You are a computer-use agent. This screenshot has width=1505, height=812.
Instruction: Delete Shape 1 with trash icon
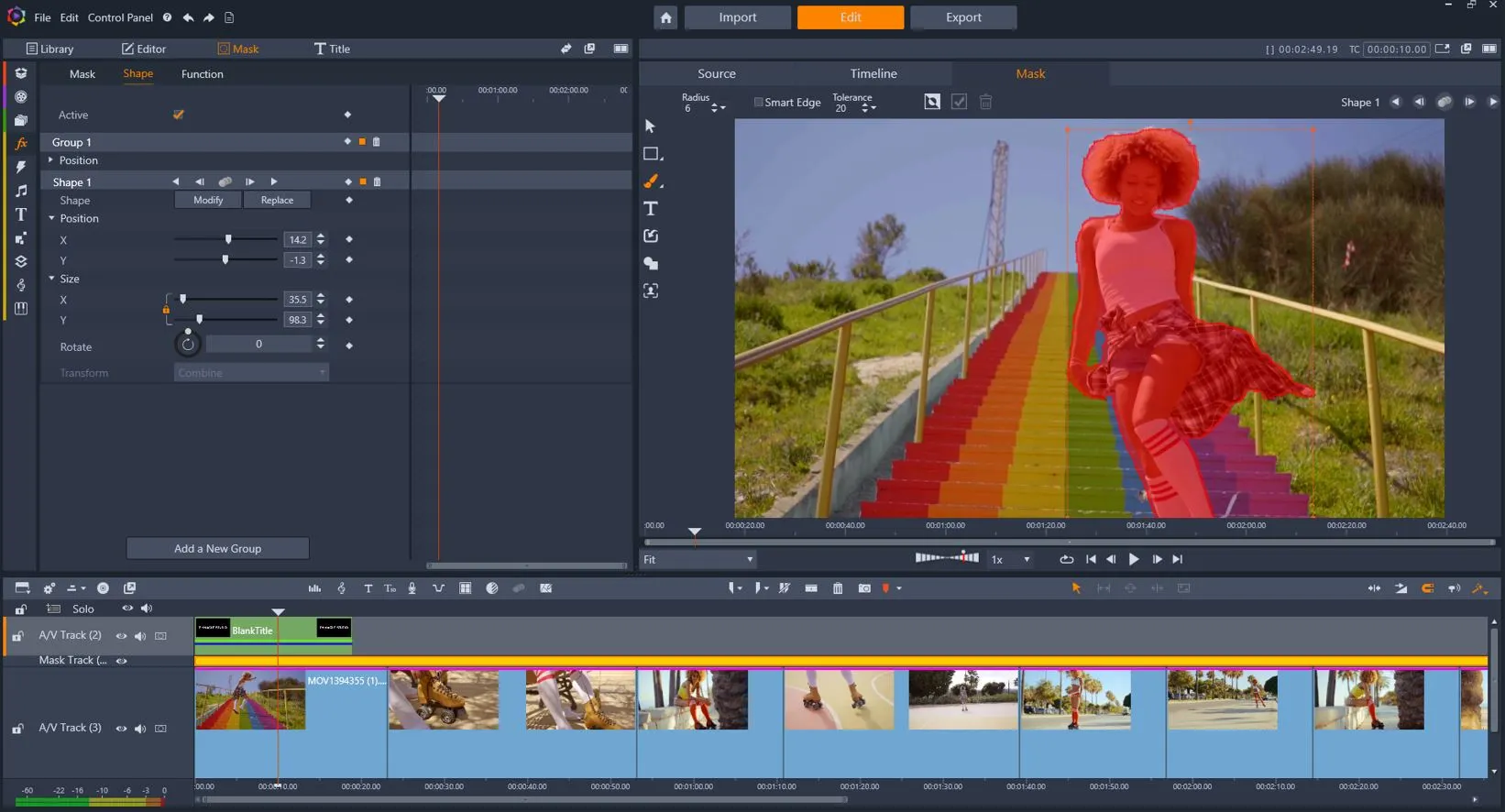(x=377, y=182)
